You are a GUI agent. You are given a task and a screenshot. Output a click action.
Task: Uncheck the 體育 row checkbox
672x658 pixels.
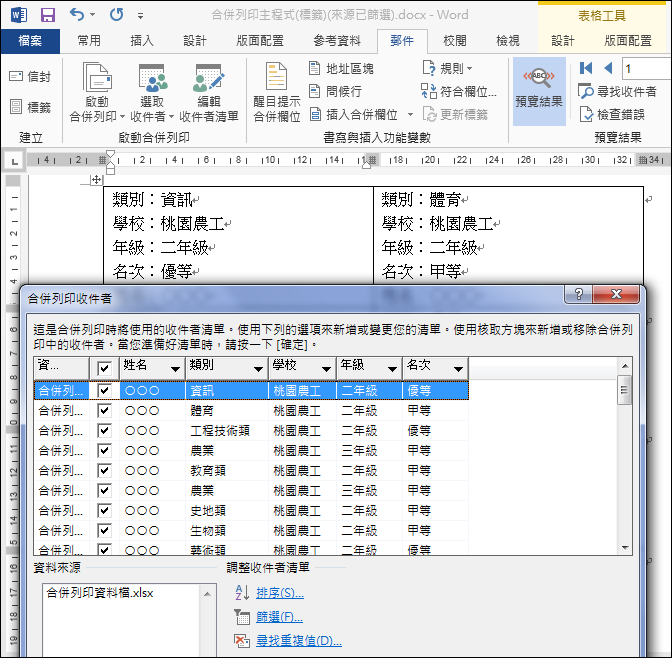tap(105, 410)
